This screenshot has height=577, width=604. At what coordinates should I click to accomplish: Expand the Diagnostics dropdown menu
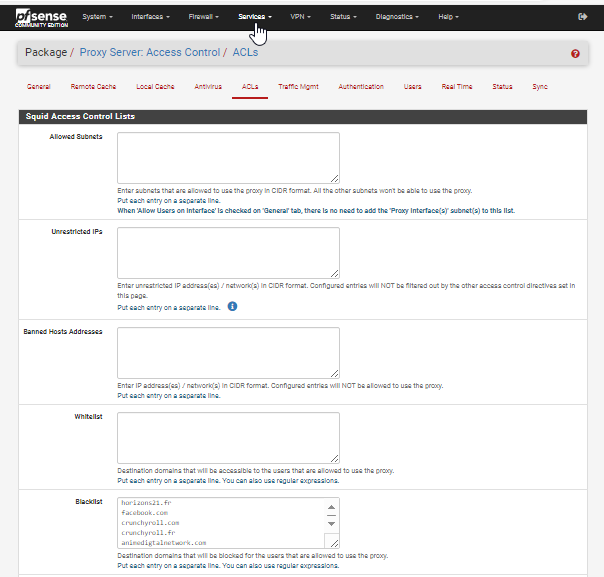pos(397,17)
